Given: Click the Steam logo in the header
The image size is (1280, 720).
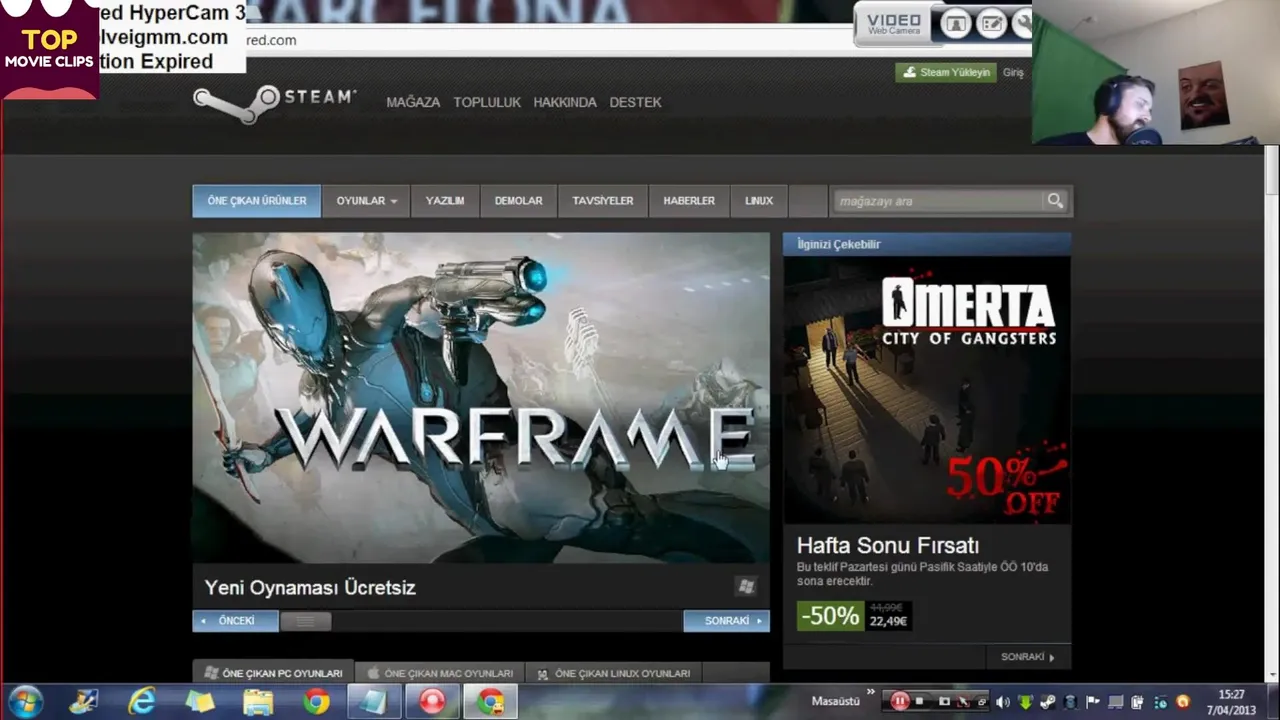Looking at the screenshot, I should [x=275, y=103].
